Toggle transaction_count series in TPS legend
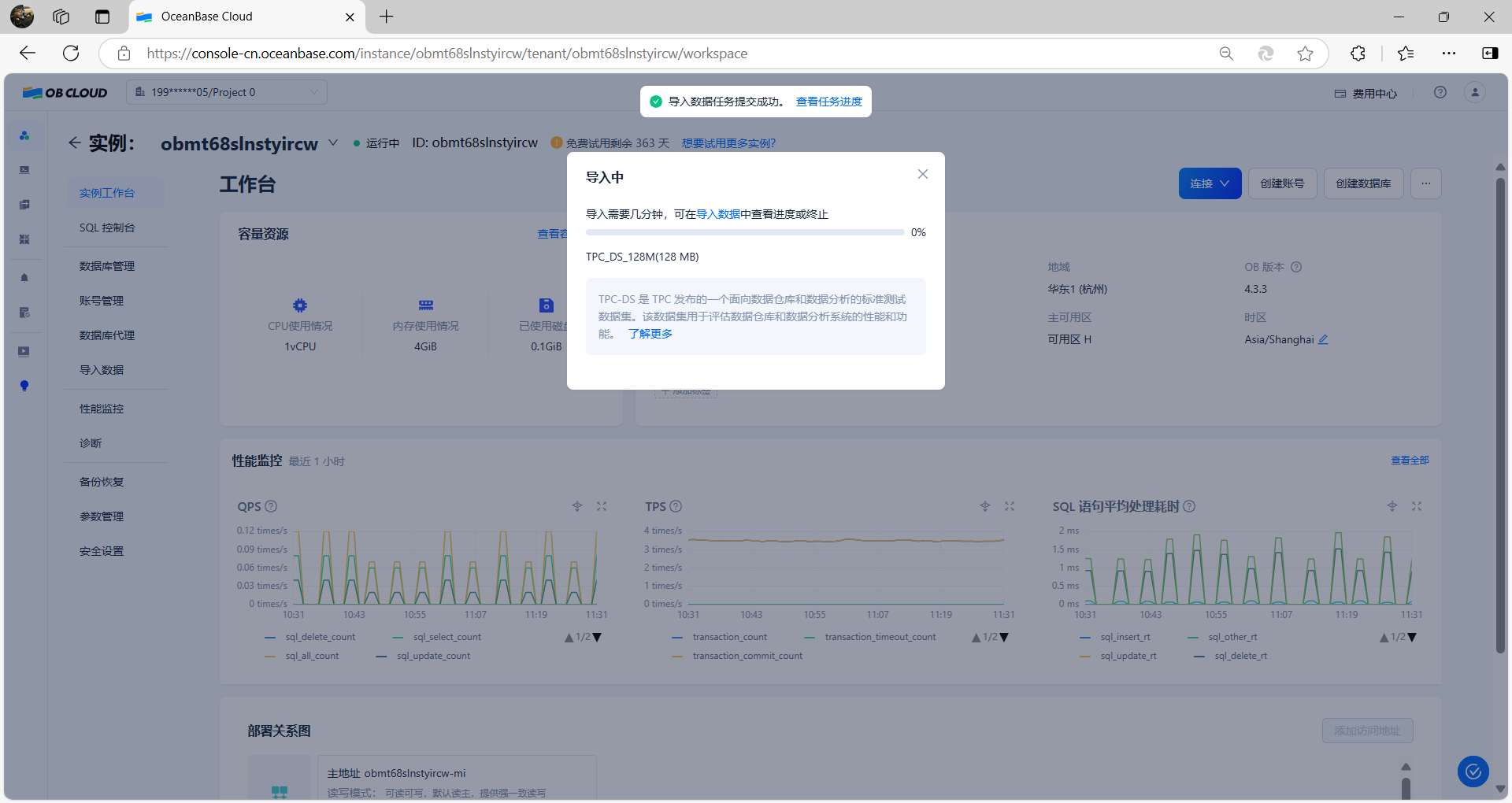 point(720,637)
